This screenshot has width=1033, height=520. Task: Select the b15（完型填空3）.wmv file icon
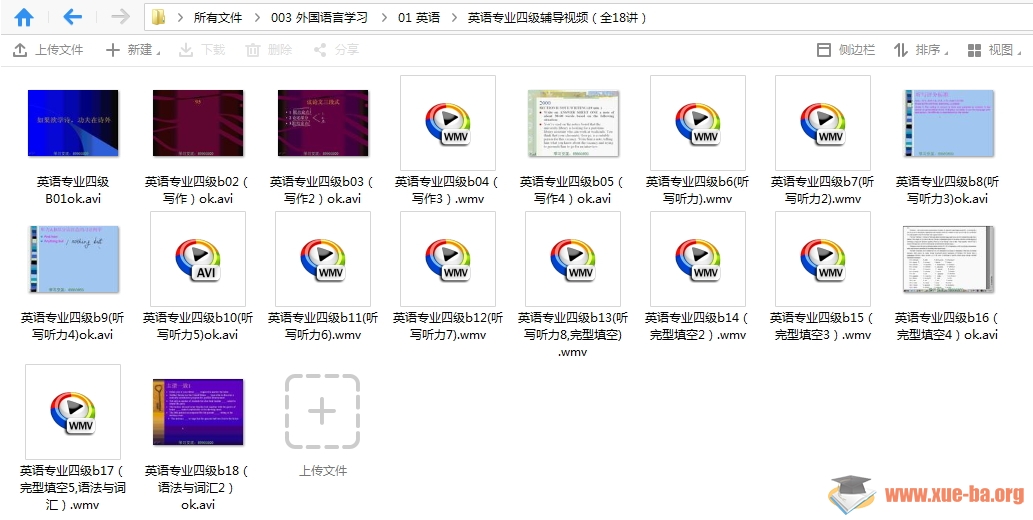(x=823, y=259)
